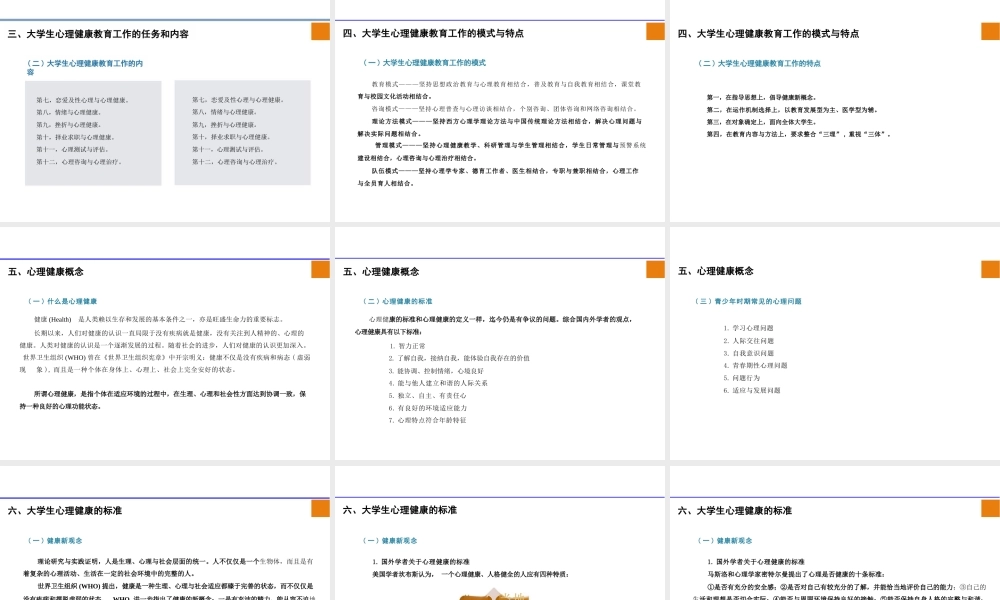Click the title 三、大学生心理健康教育工作的任务和内容
Screen dimensions: 1000x600
pos(98,34)
